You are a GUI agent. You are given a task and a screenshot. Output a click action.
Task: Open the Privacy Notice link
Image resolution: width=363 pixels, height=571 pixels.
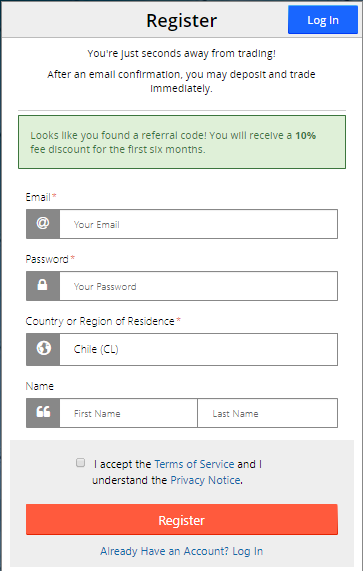pyautogui.click(x=205, y=480)
